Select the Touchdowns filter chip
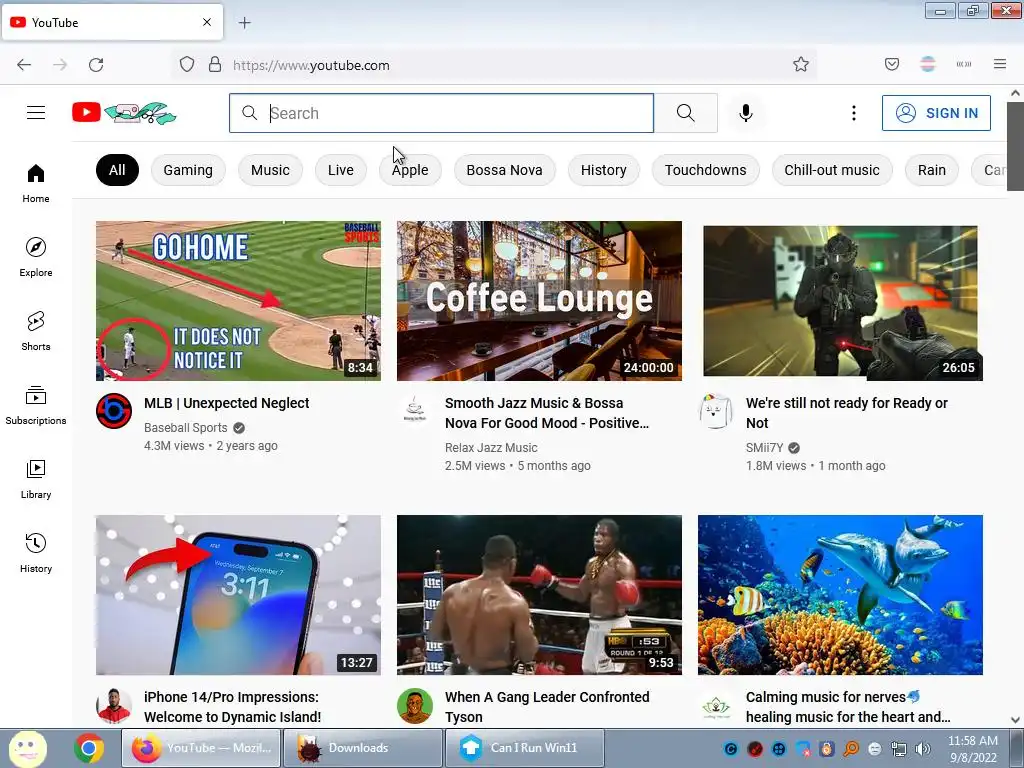The width and height of the screenshot is (1024, 768). [705, 170]
